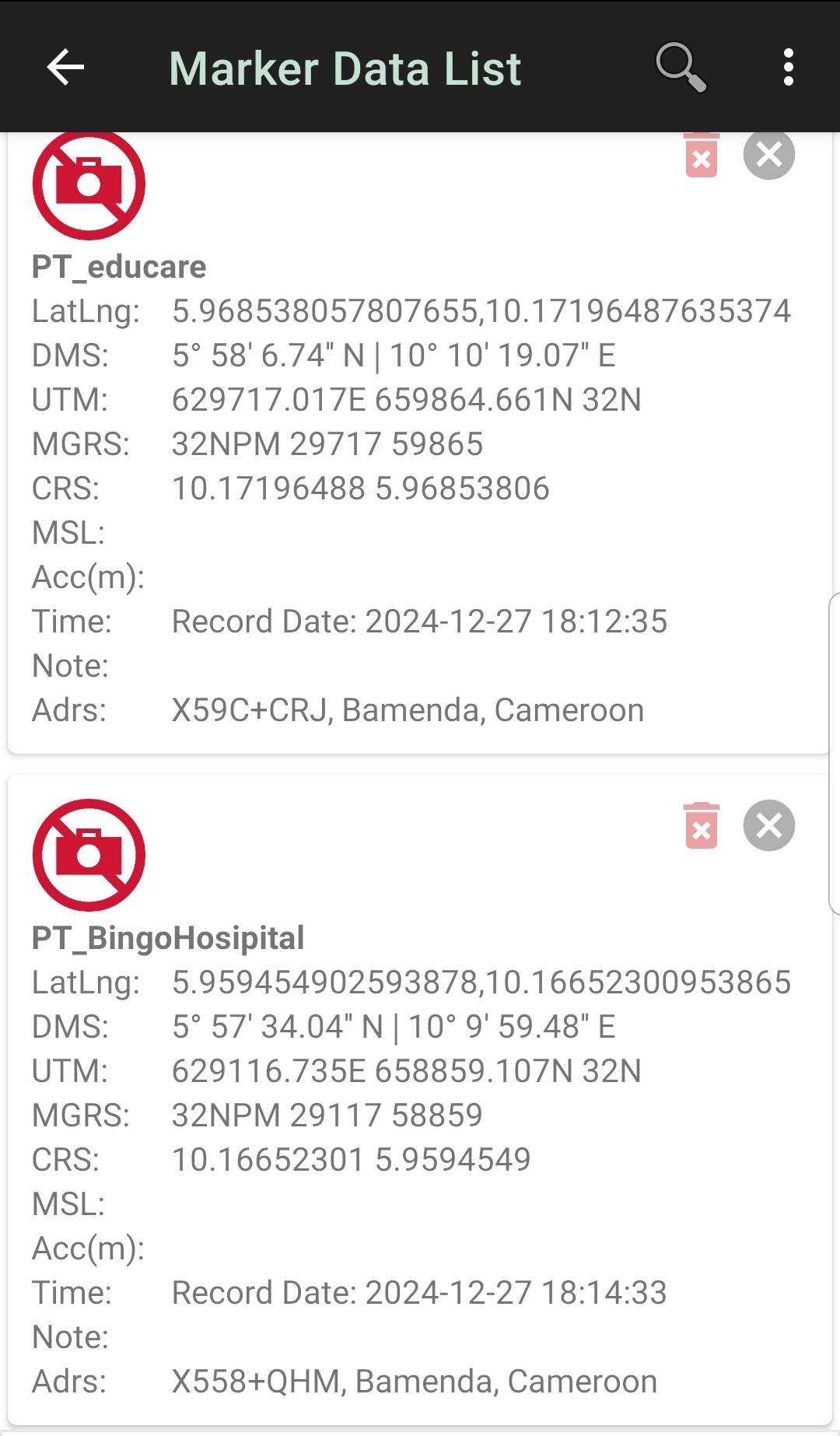The width and height of the screenshot is (840, 1436).
Task: Dismiss PT_BingoHosipital card with gray X
Action: pyautogui.click(x=768, y=825)
